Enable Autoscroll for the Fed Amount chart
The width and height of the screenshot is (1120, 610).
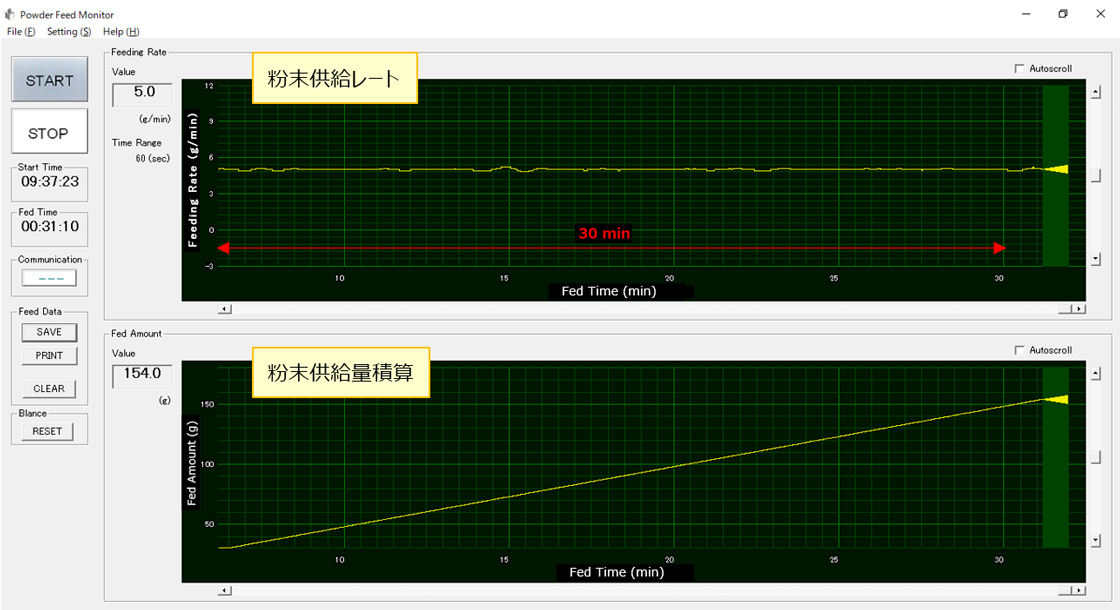pos(1019,350)
